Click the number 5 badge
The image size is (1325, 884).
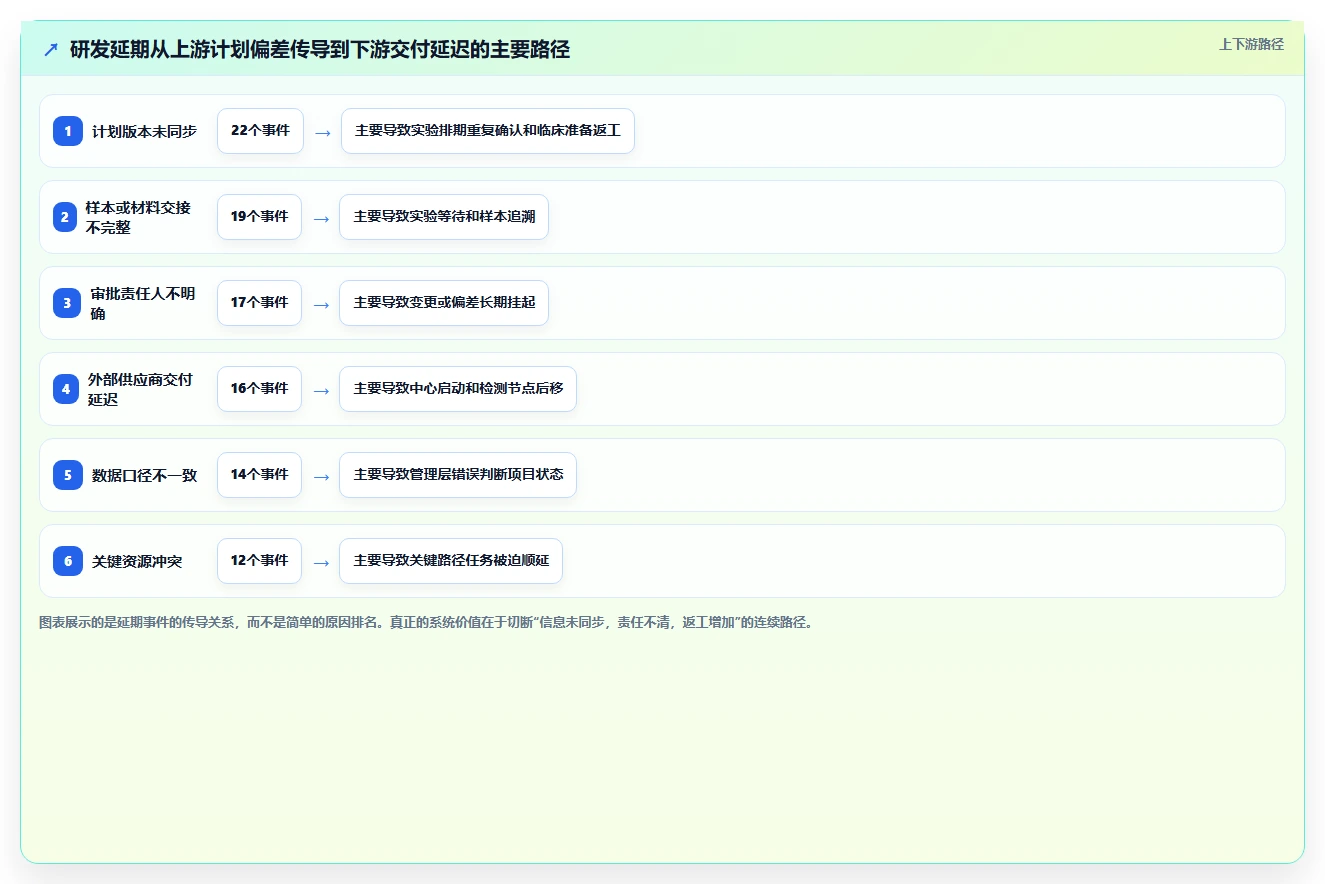pyautogui.click(x=68, y=475)
